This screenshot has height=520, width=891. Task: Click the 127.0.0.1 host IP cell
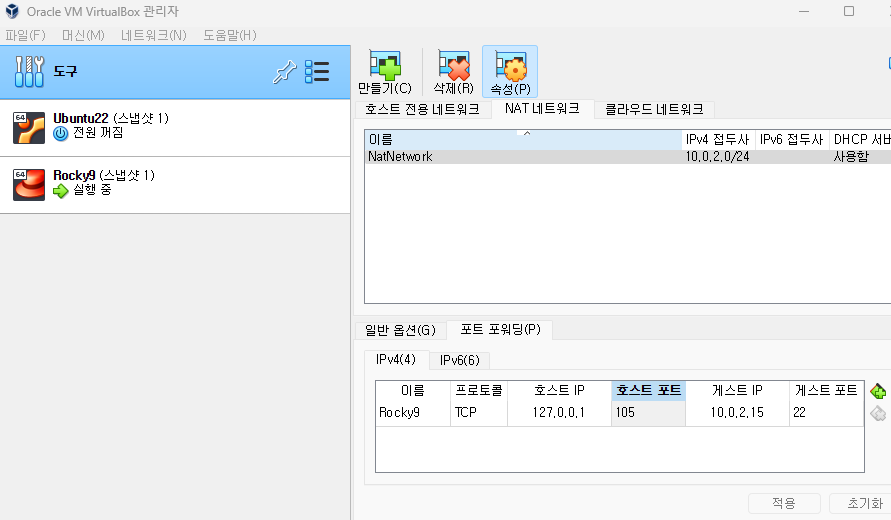click(x=559, y=413)
